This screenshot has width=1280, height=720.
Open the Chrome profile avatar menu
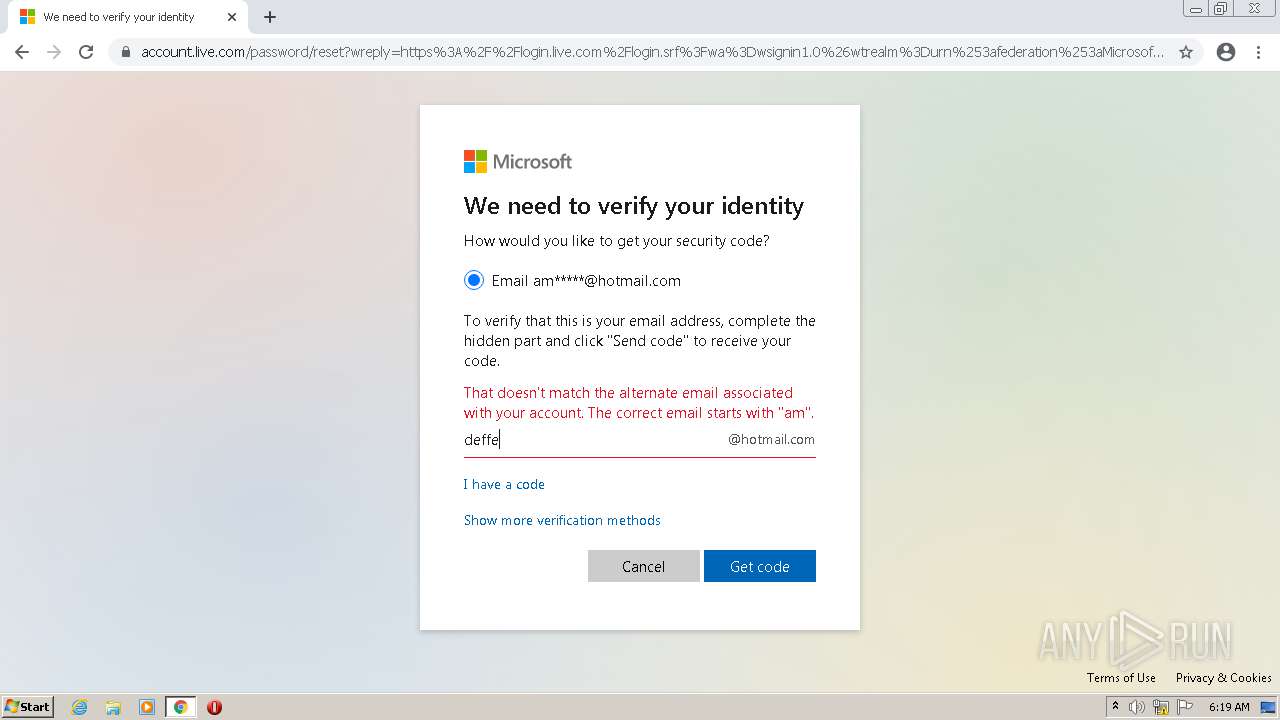point(1226,52)
